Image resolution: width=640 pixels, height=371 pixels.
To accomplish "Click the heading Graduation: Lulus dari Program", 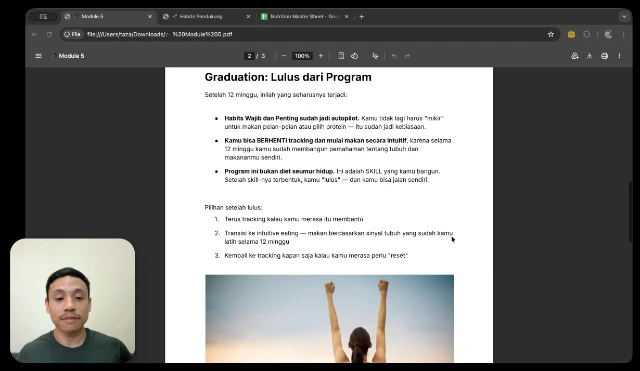I will point(288,77).
